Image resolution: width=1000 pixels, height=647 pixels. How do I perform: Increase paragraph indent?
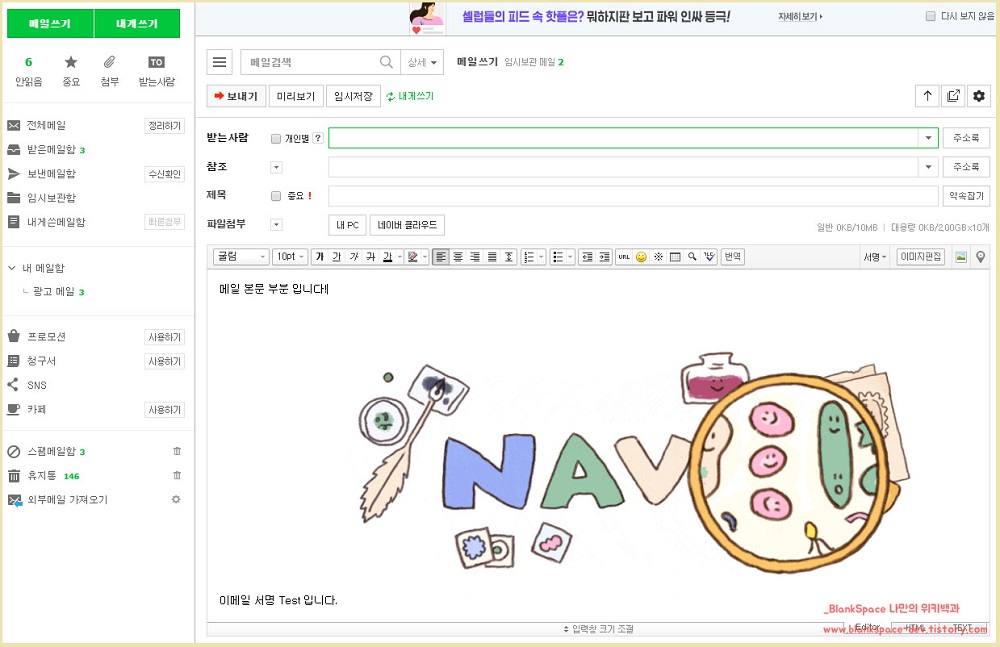pyautogui.click(x=604, y=257)
